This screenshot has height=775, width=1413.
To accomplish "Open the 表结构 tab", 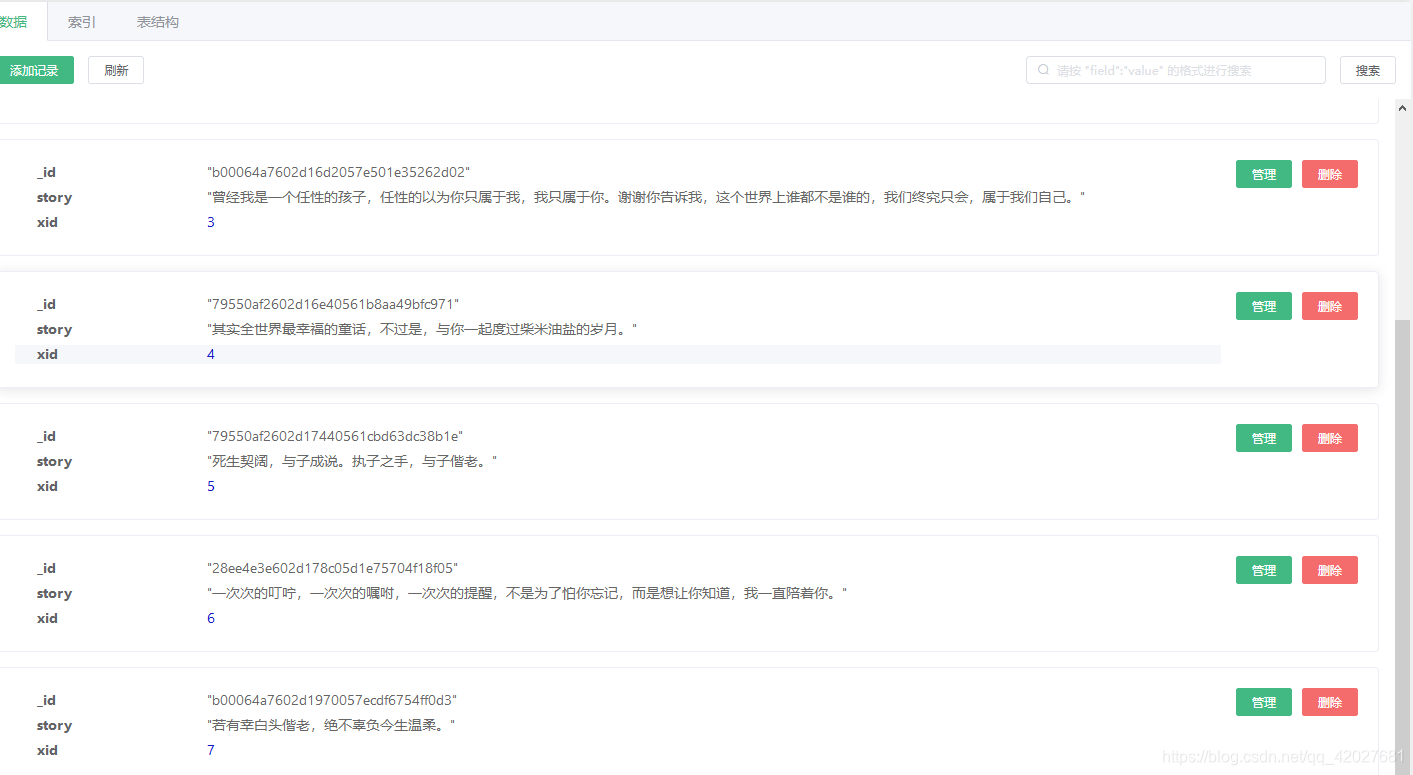I will pos(158,22).
